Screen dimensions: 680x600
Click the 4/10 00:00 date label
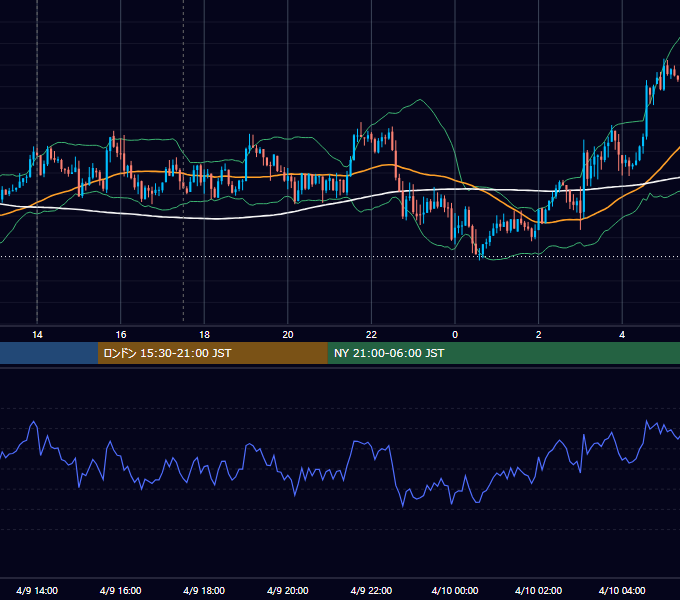click(455, 590)
